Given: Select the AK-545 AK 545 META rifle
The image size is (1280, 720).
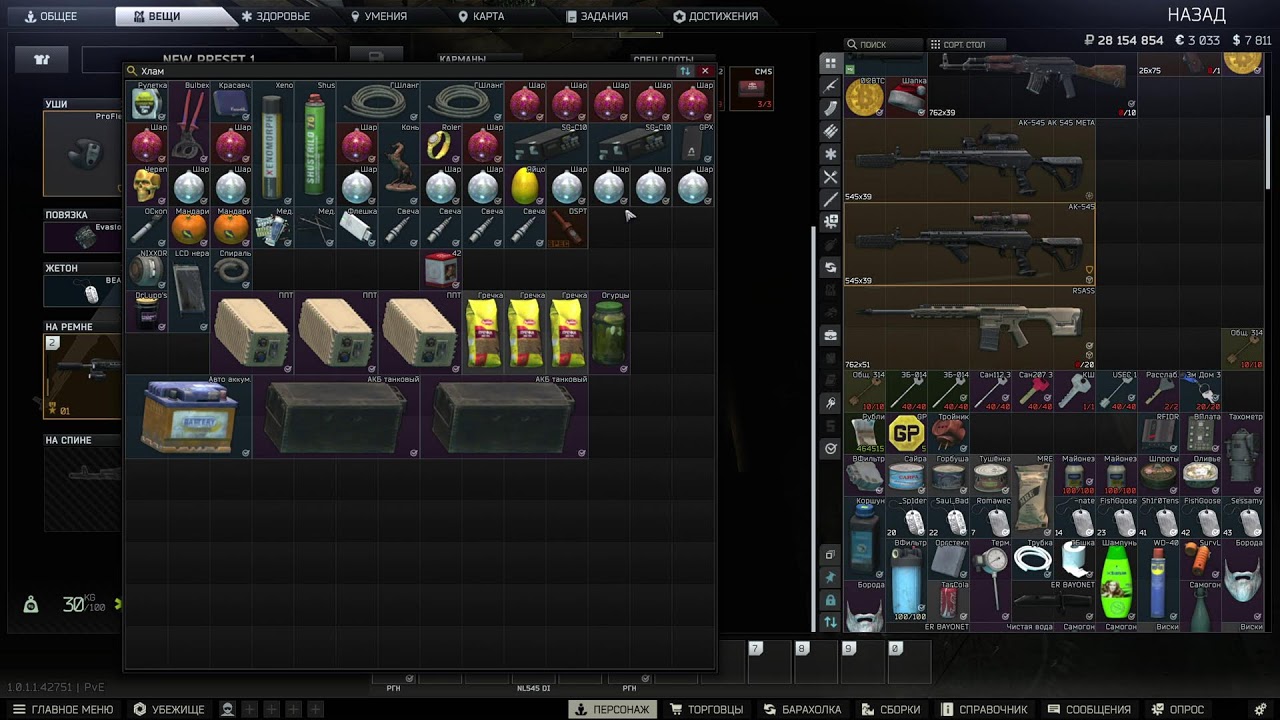Looking at the screenshot, I should point(970,160).
